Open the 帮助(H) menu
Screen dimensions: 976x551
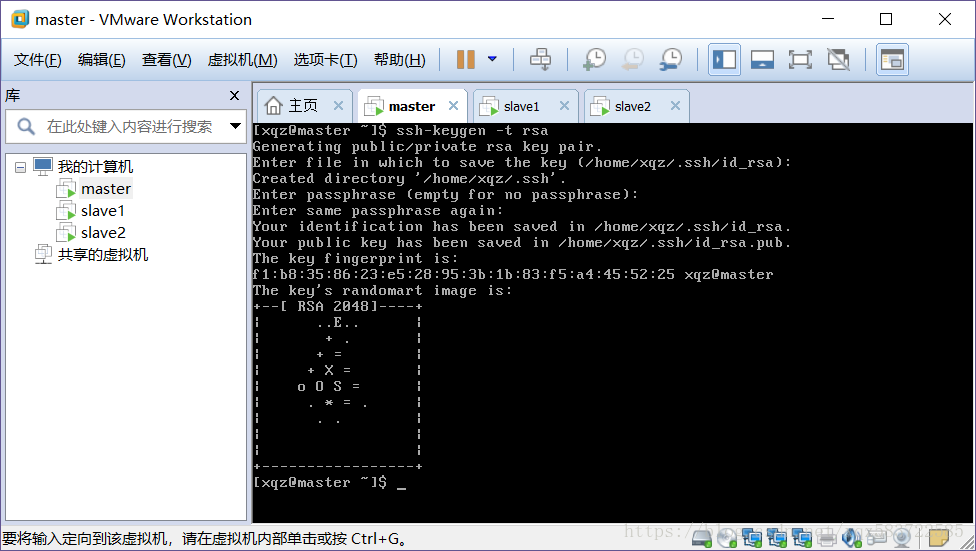click(400, 60)
